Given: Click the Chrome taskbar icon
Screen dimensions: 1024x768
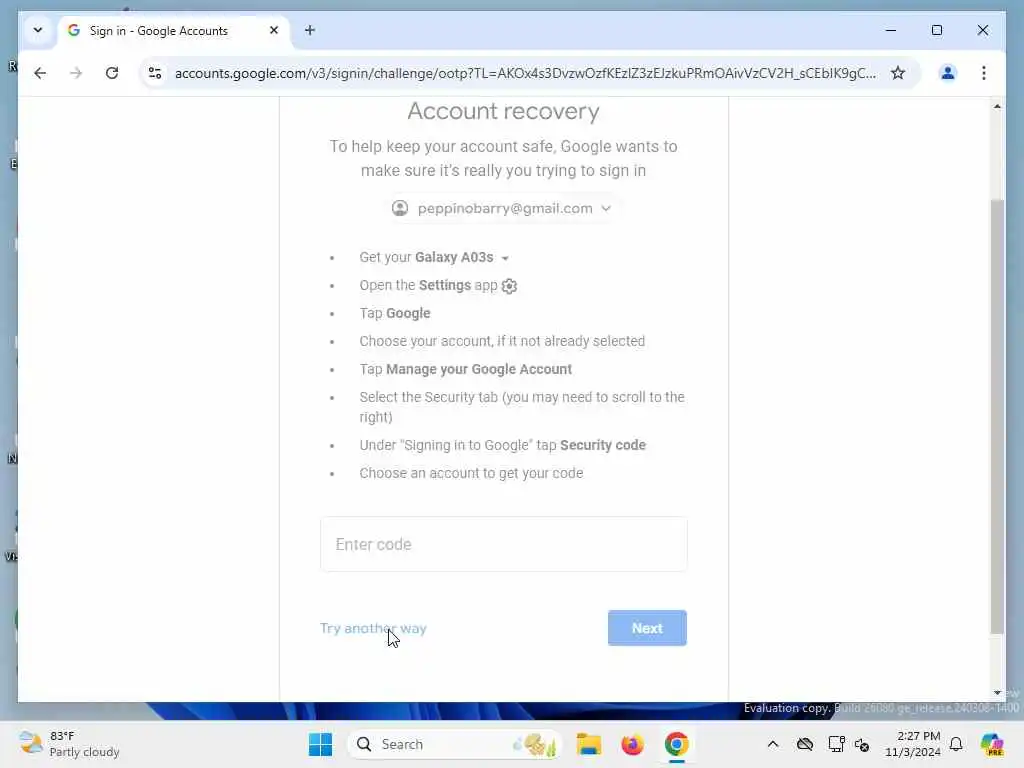Looking at the screenshot, I should tap(677, 744).
